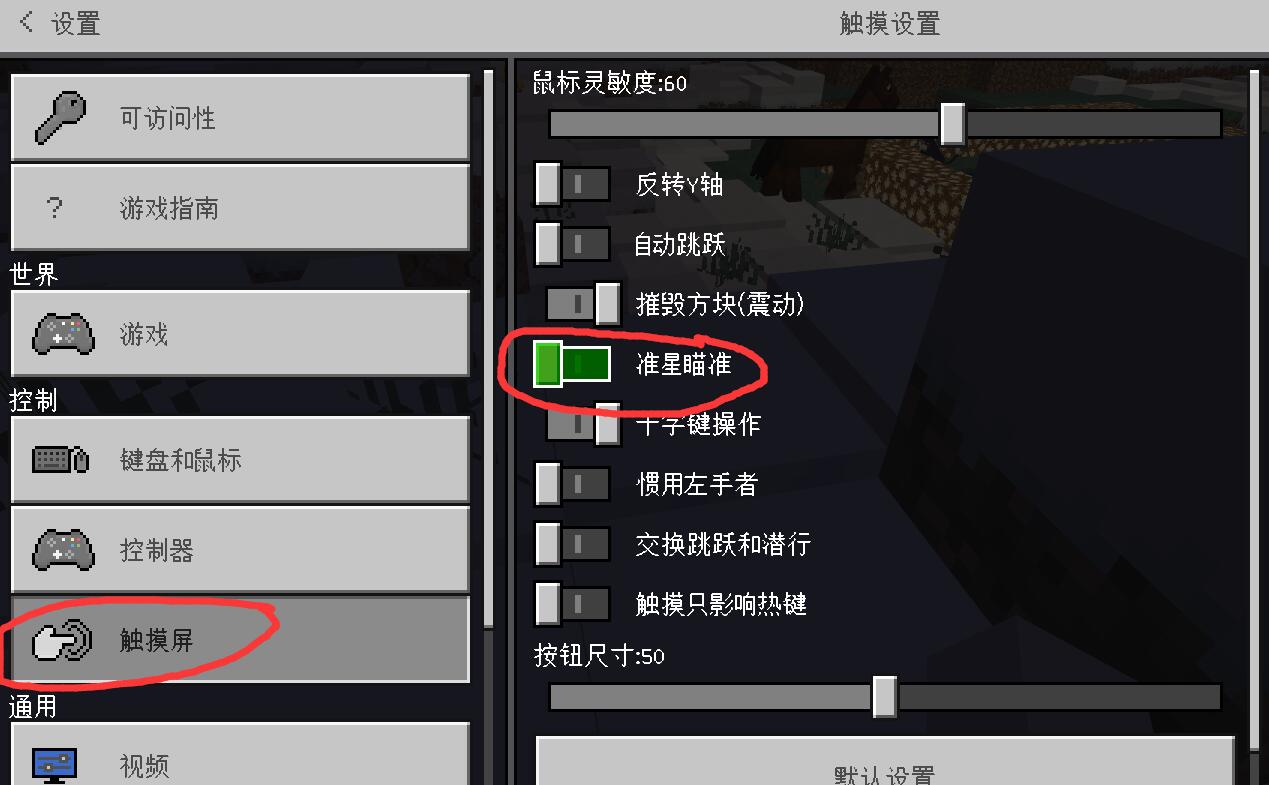Click the question mark icon for 游戏指南

click(55, 208)
